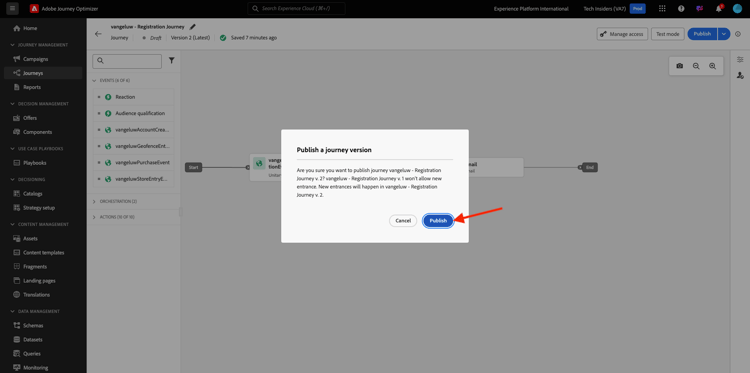Viewport: 750px width, 373px height.
Task: Open Components in sidebar
Action: coord(37,132)
